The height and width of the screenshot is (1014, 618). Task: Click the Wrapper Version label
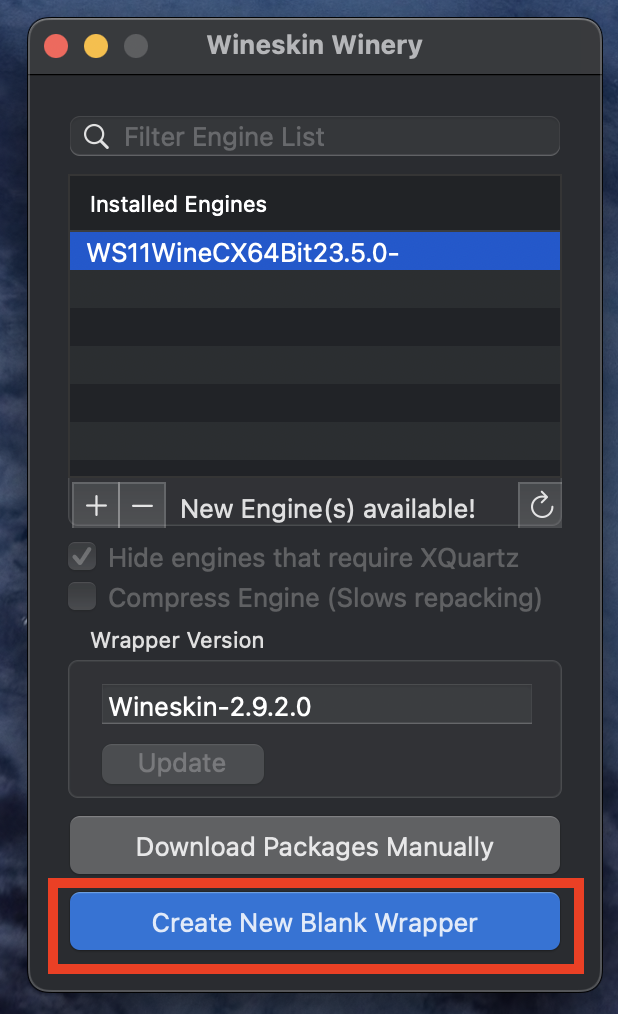point(177,640)
